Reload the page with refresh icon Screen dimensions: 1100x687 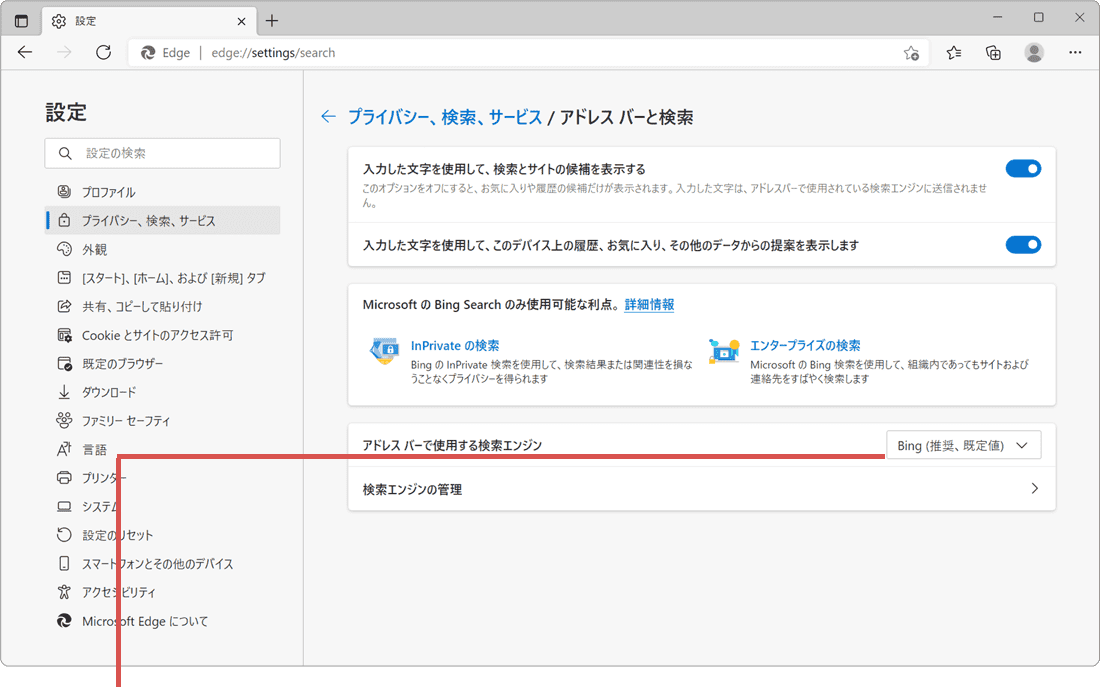[x=104, y=53]
